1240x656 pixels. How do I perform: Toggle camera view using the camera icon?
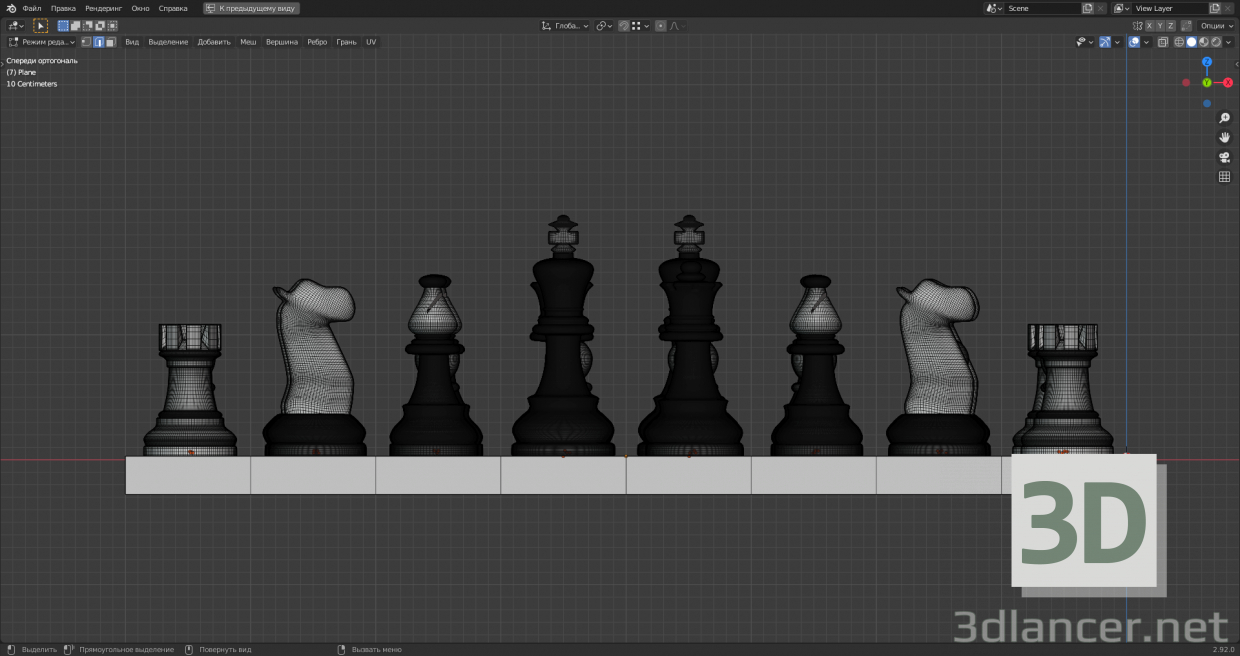pyautogui.click(x=1224, y=157)
